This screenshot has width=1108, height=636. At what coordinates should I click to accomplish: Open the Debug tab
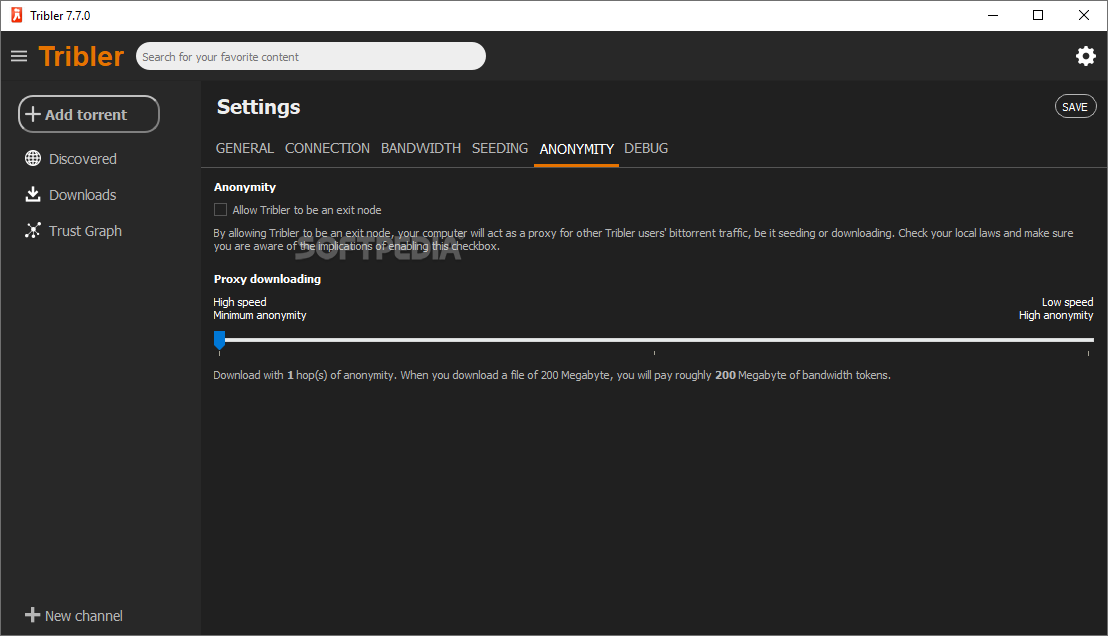(646, 148)
